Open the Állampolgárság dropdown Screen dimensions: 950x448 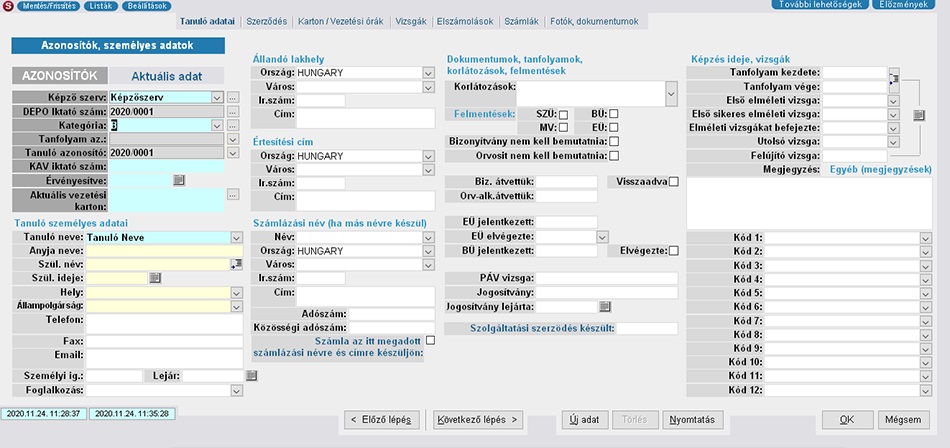tap(236, 306)
